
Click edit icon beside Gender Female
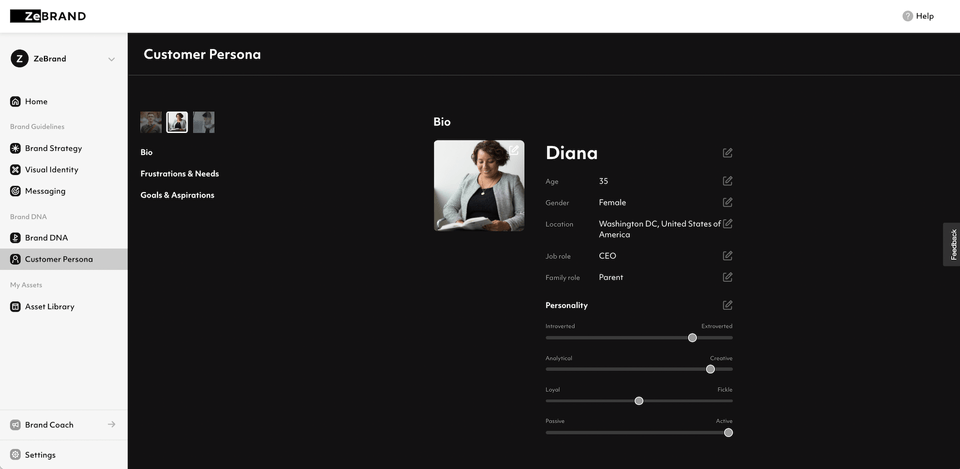point(727,202)
